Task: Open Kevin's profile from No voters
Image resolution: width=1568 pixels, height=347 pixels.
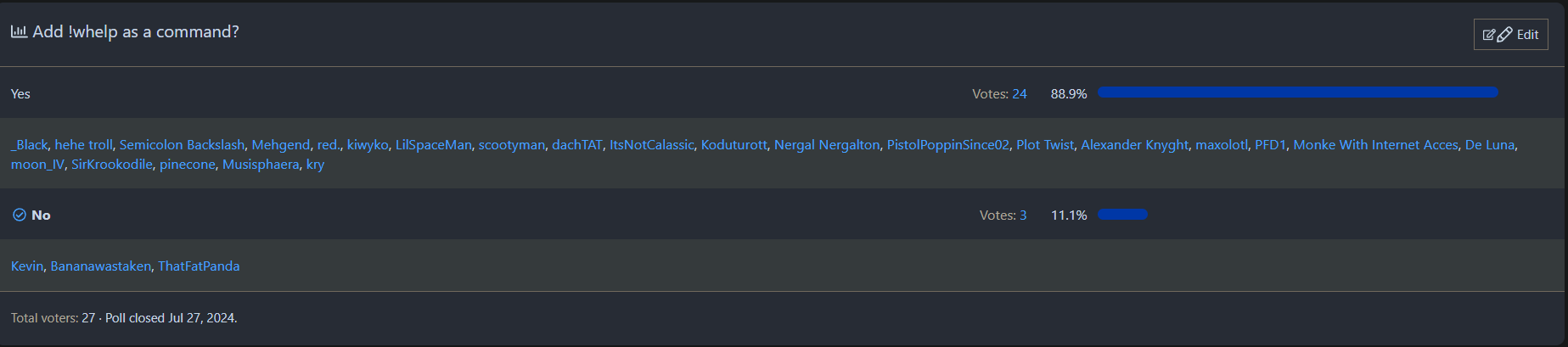Action: (x=27, y=266)
